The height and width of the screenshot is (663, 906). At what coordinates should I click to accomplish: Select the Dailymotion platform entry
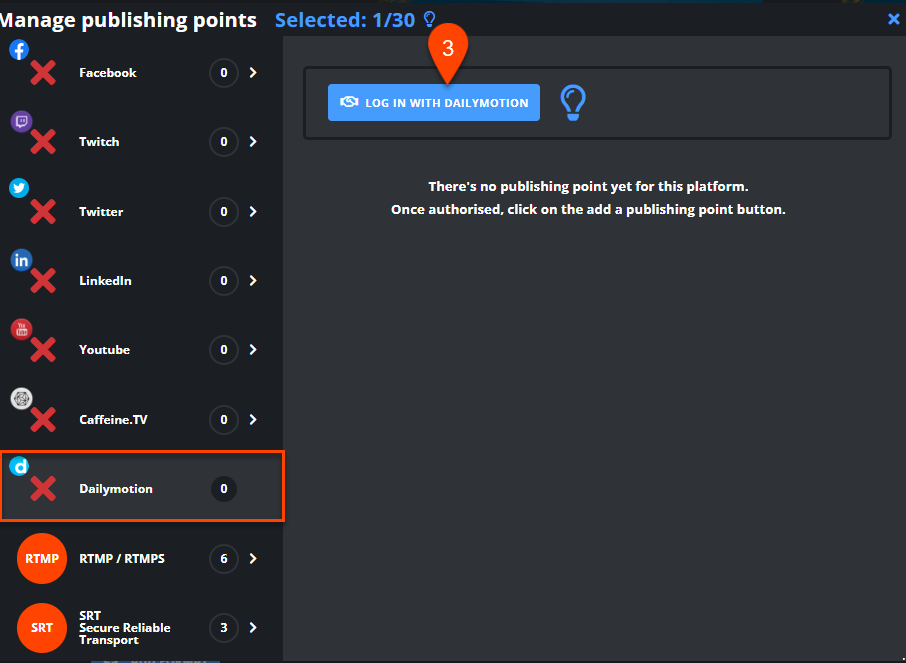tap(142, 487)
